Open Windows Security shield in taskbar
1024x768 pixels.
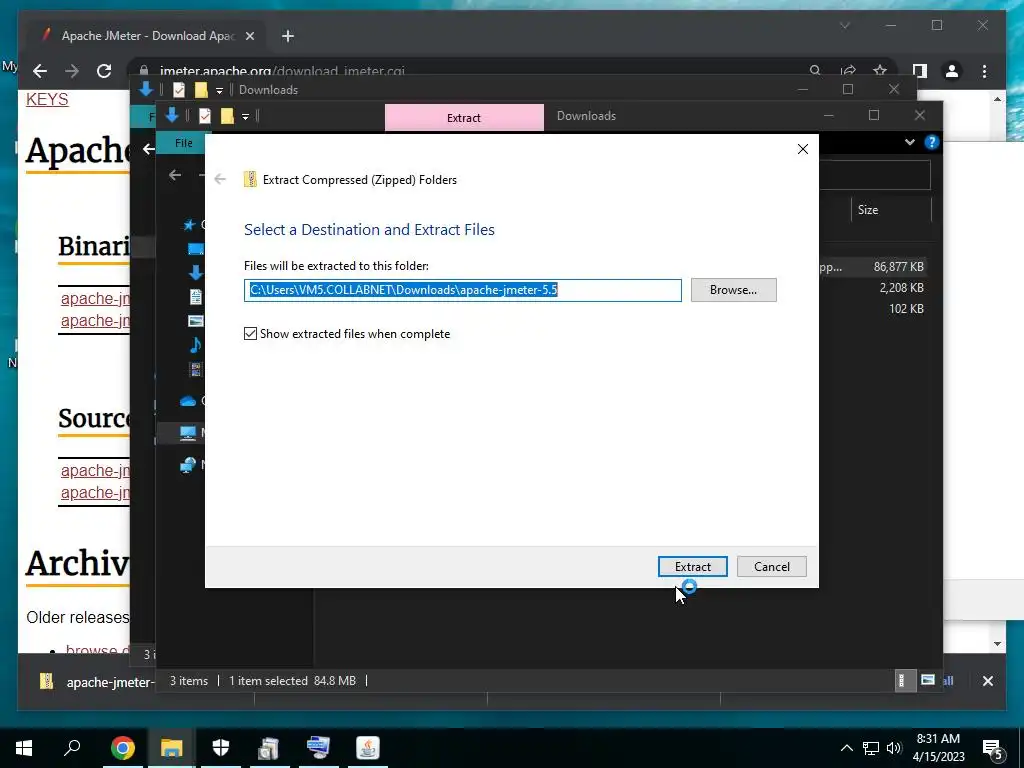[x=221, y=748]
